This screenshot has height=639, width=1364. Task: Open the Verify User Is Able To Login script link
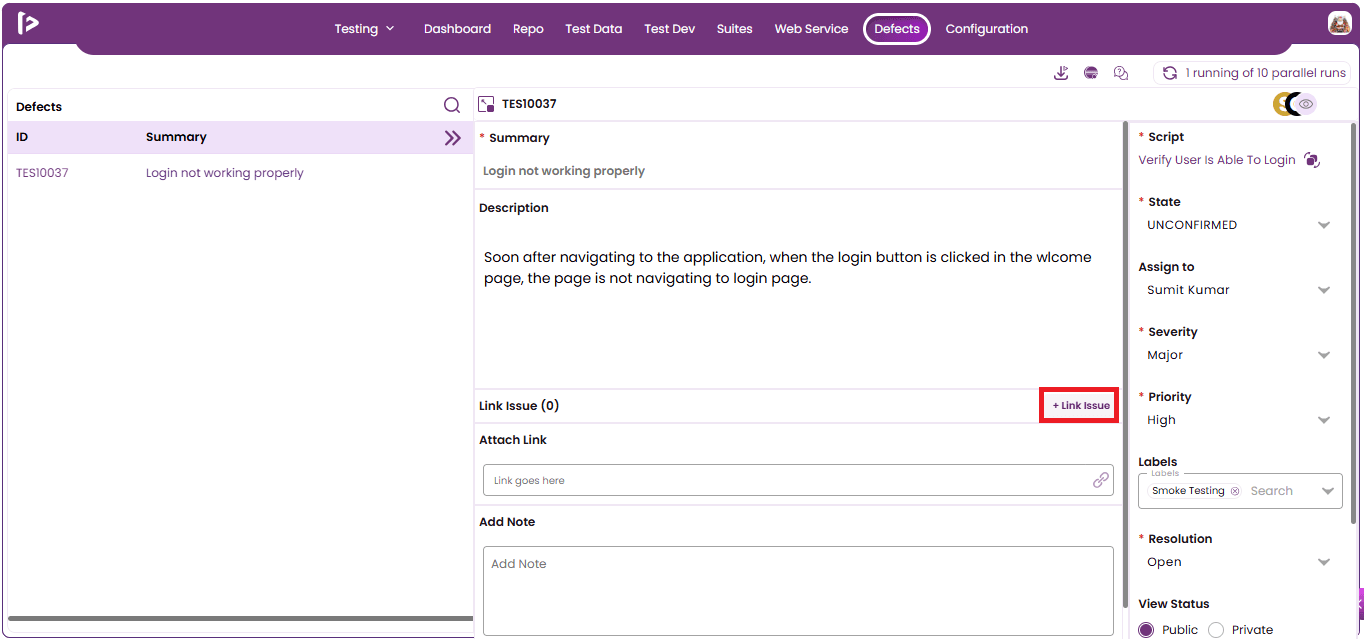(1217, 160)
